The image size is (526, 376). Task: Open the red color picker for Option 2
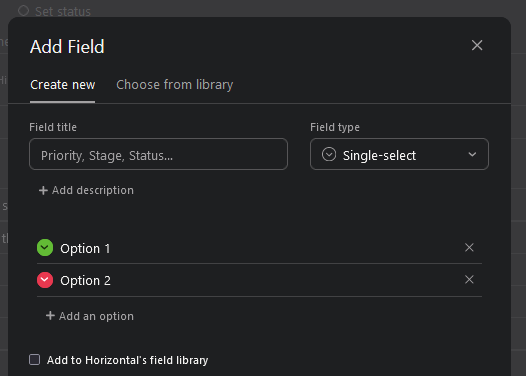tap(45, 280)
